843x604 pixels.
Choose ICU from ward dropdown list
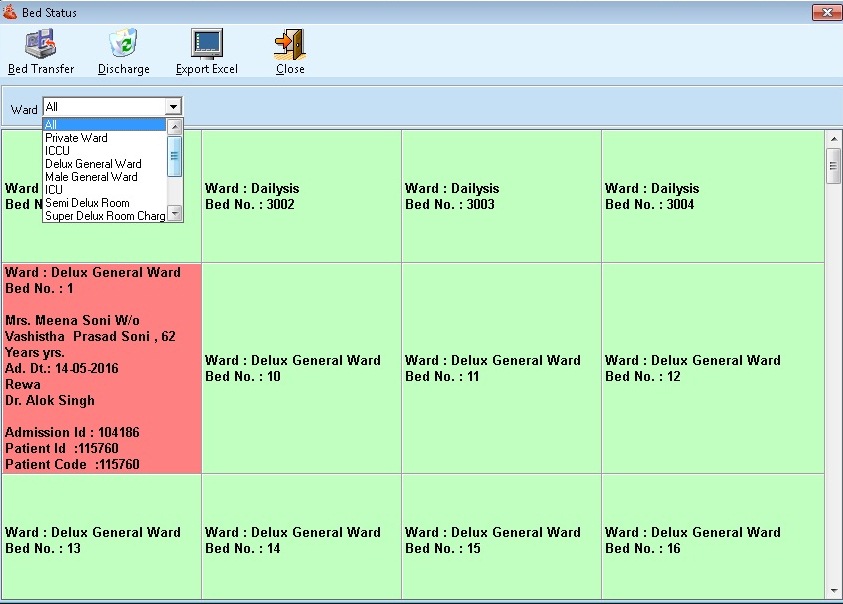[x=54, y=190]
